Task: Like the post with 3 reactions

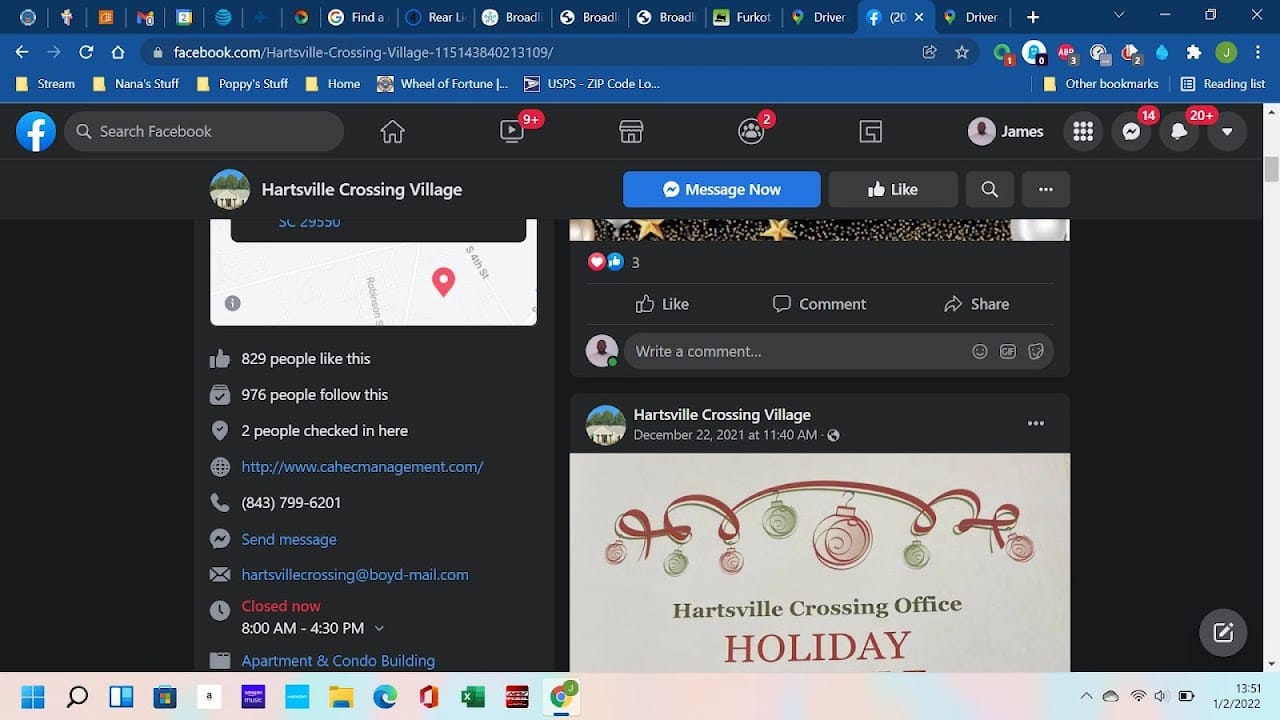Action: (662, 304)
